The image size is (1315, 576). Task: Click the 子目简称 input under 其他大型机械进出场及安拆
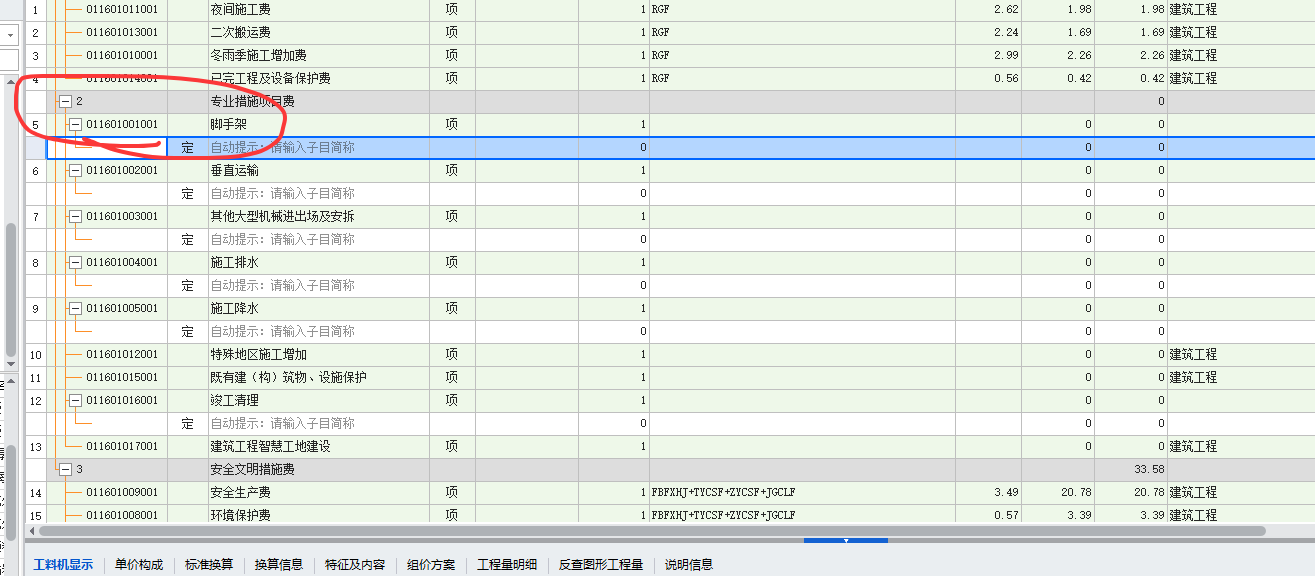click(x=319, y=239)
